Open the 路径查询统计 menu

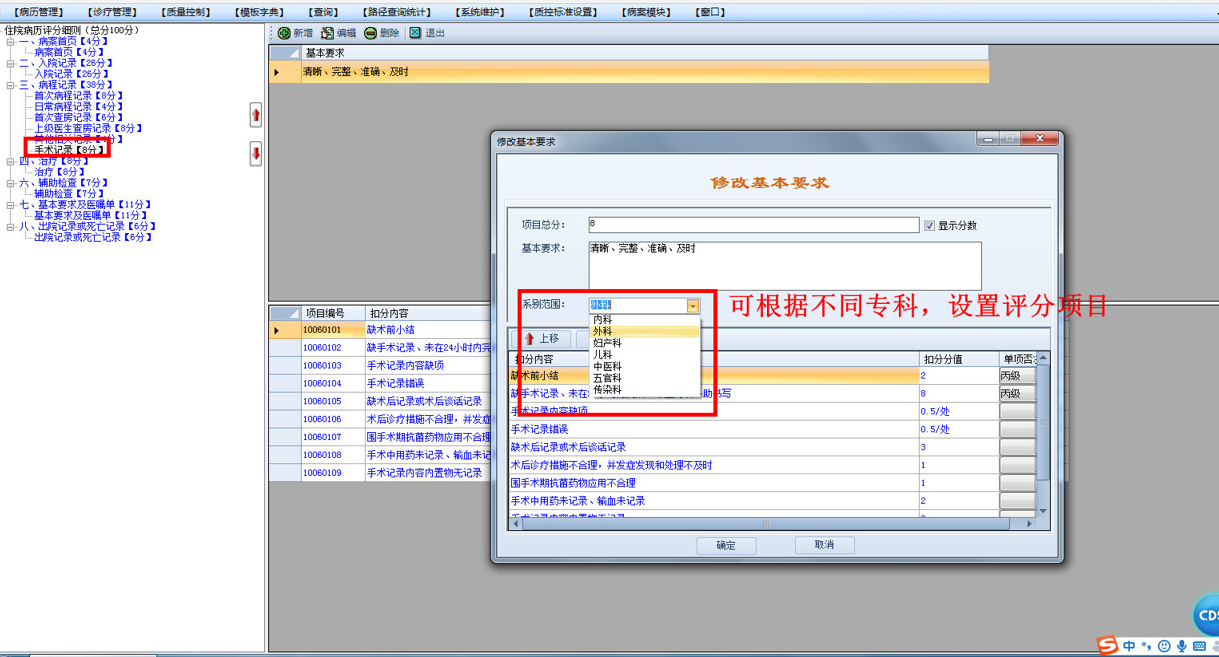pos(397,12)
